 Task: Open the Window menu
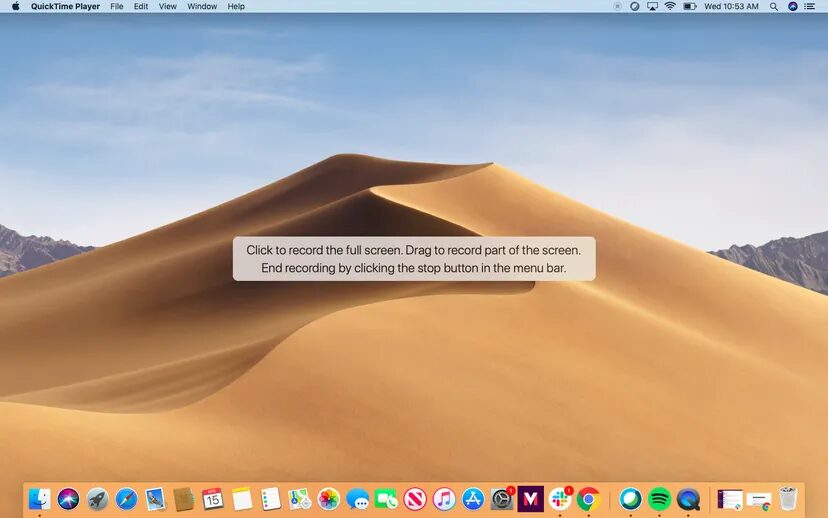pos(202,6)
